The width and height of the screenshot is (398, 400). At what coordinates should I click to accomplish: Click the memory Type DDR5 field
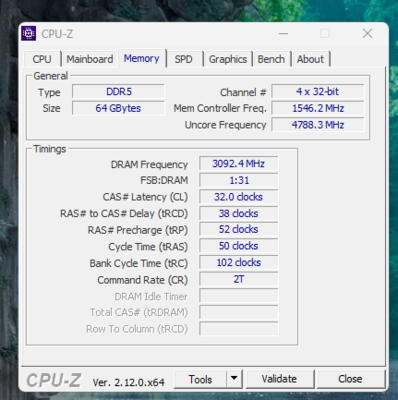118,91
